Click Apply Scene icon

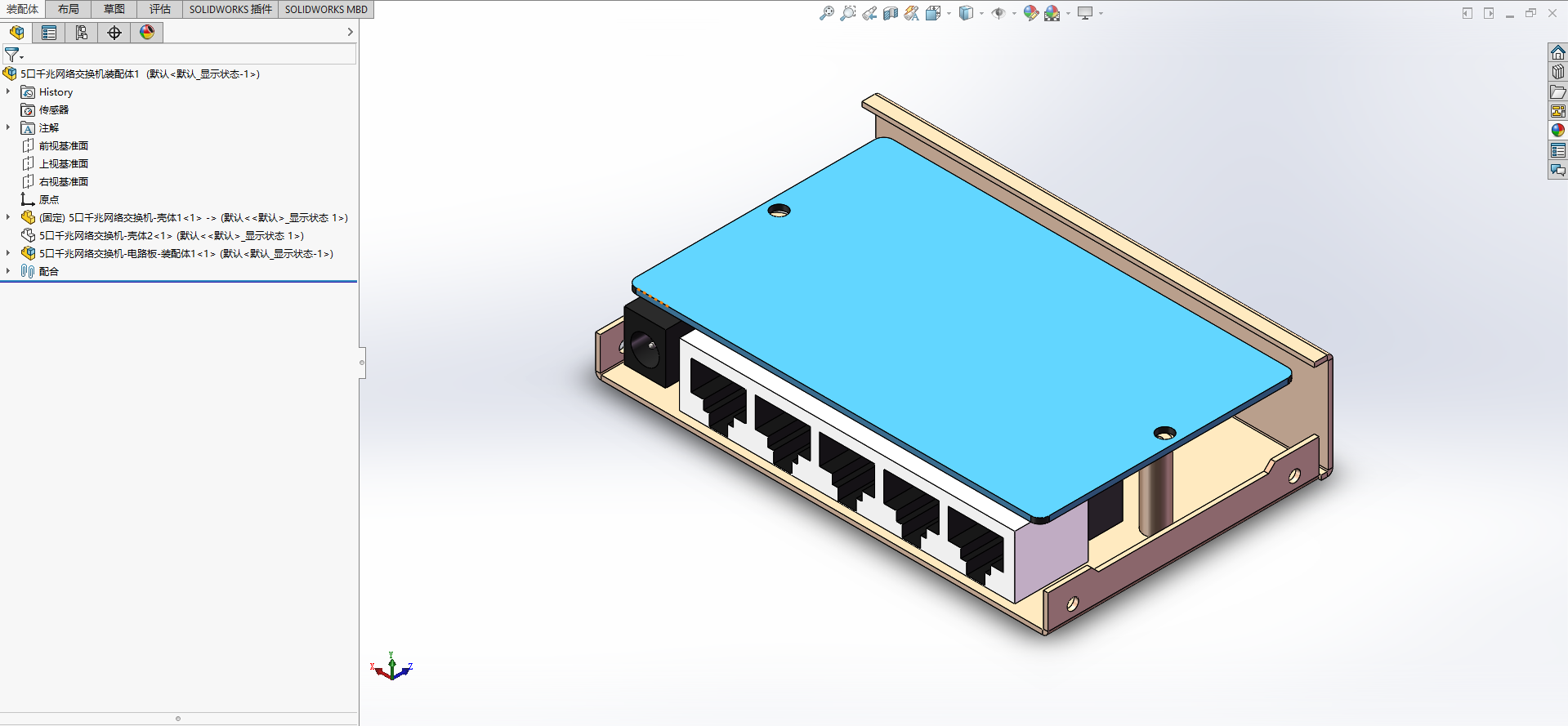click(x=1052, y=13)
